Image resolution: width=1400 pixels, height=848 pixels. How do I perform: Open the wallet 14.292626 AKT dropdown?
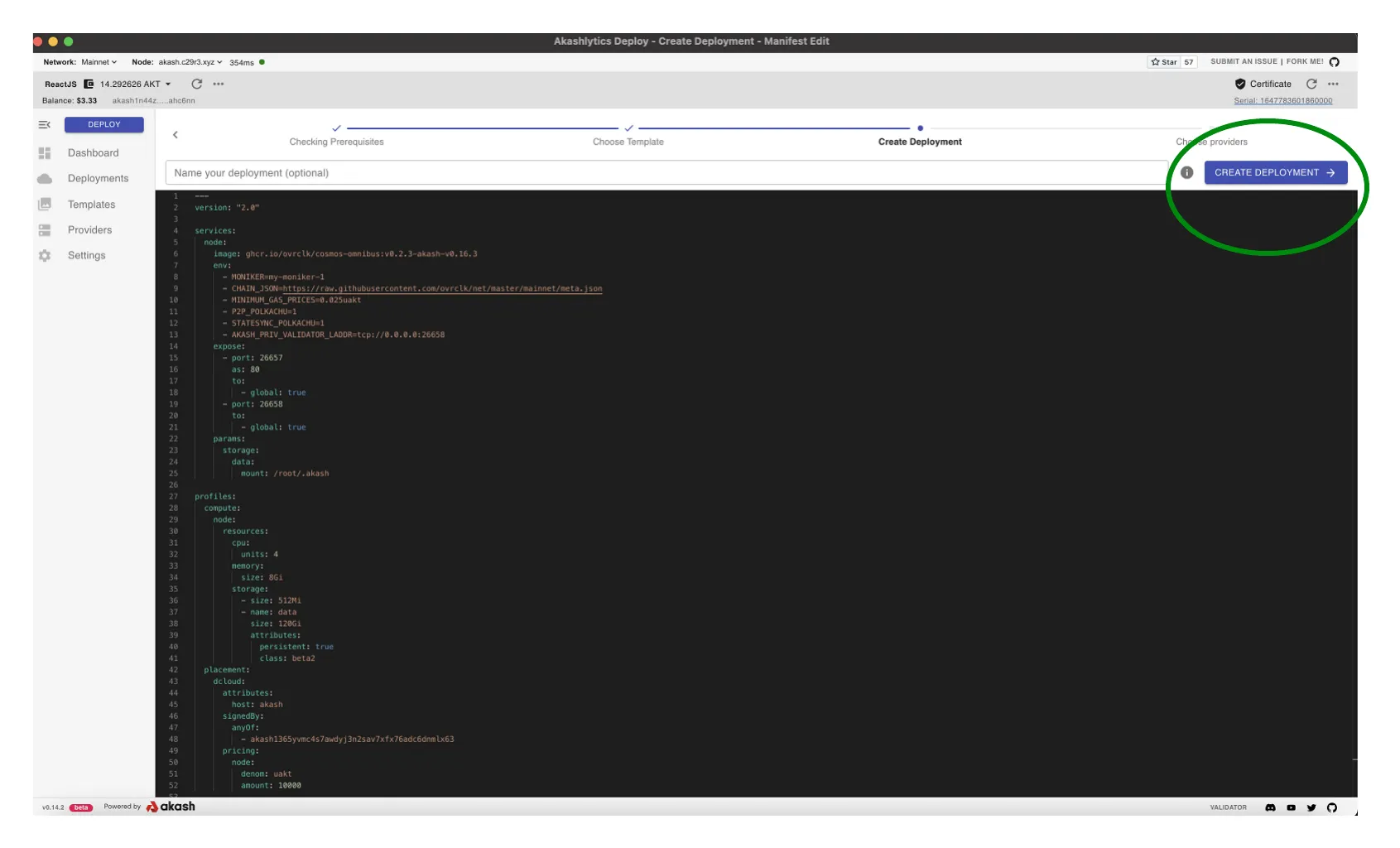pyautogui.click(x=135, y=84)
